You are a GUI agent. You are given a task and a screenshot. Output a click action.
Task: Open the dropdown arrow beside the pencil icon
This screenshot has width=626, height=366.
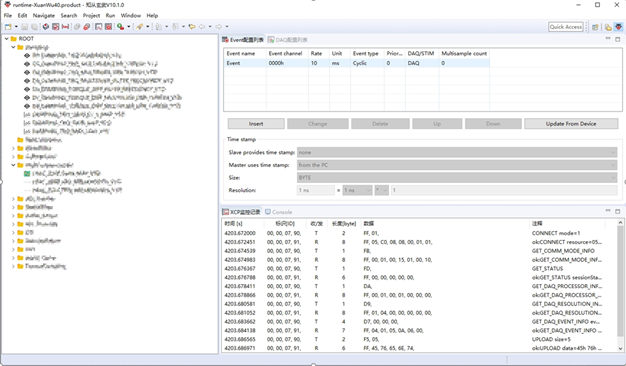148,27
